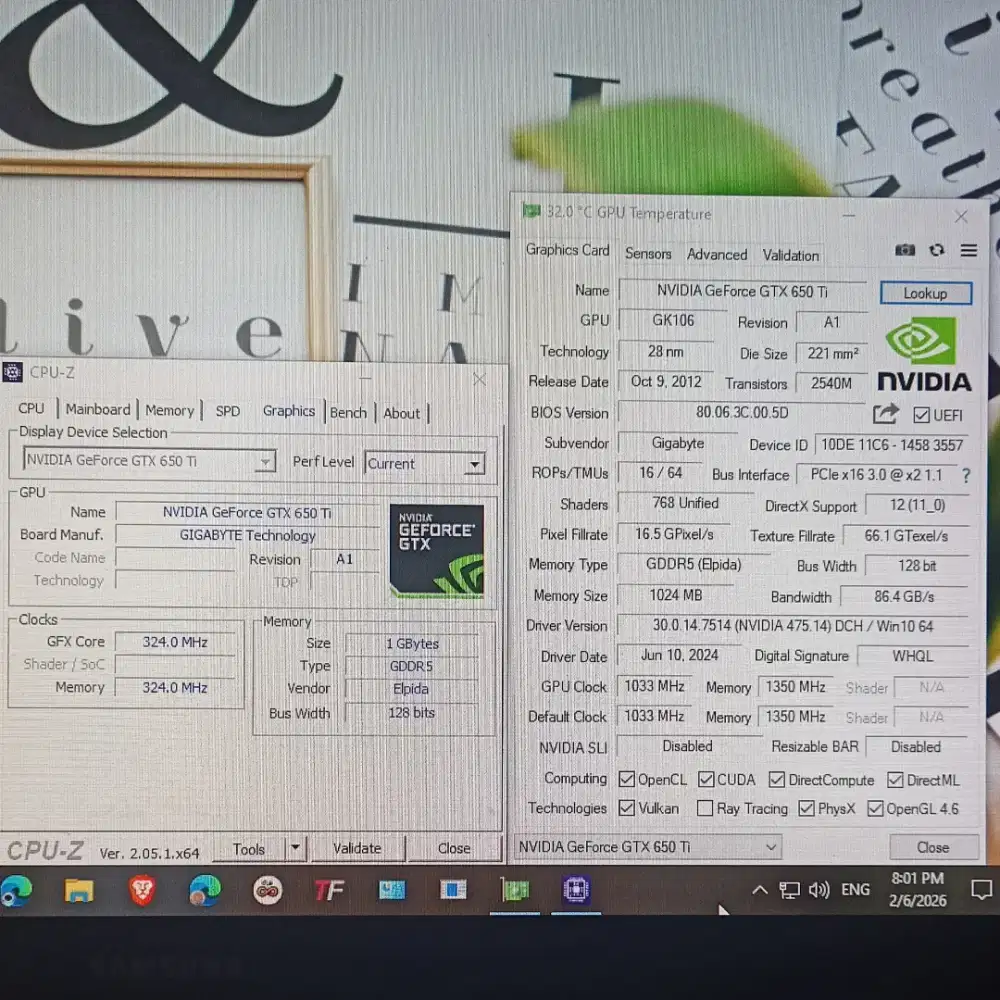Expand the GPU selector at GPU-Z bottom
The height and width of the screenshot is (1000, 1000).
tap(771, 846)
